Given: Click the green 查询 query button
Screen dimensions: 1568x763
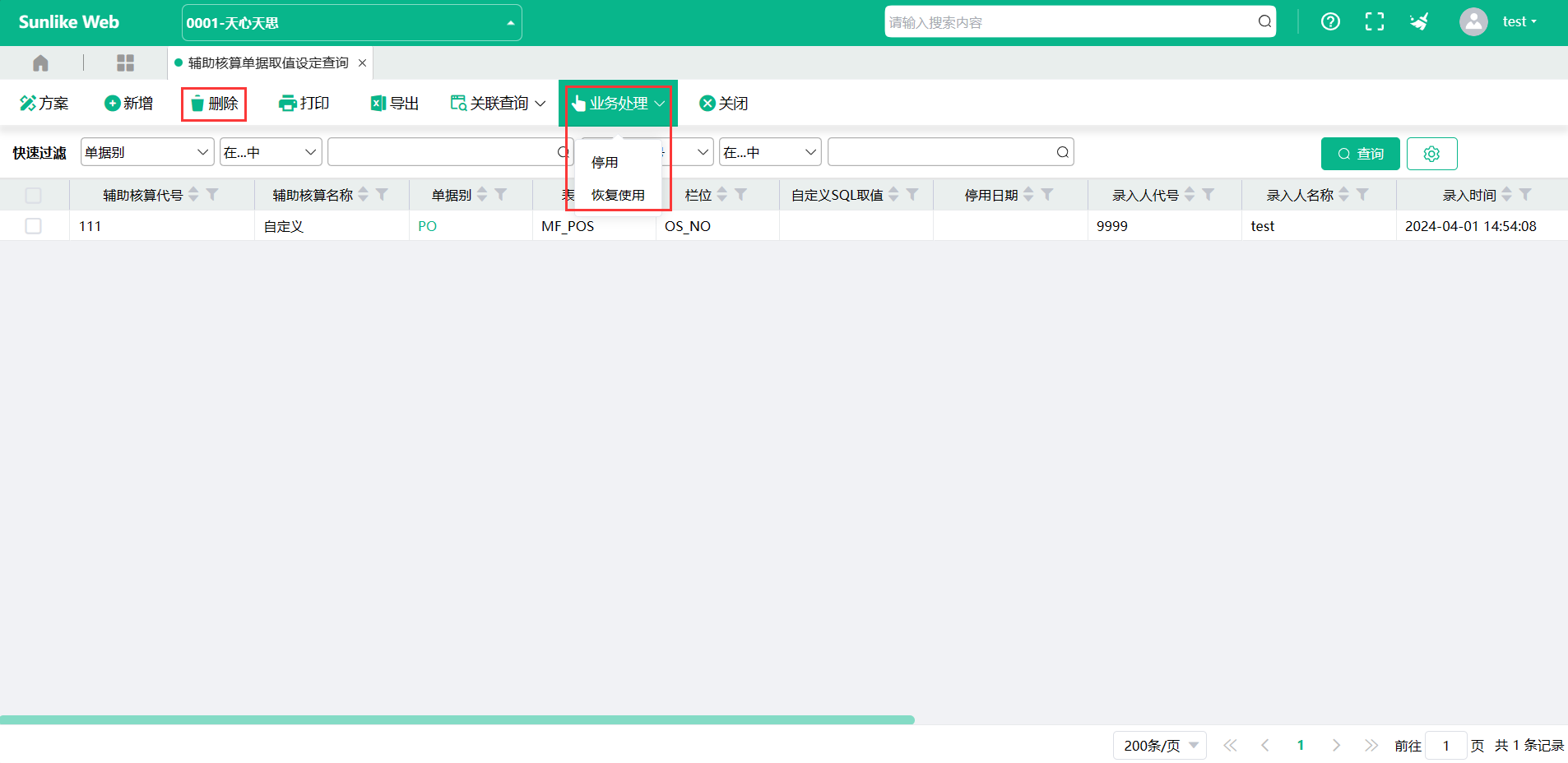Looking at the screenshot, I should (1360, 154).
